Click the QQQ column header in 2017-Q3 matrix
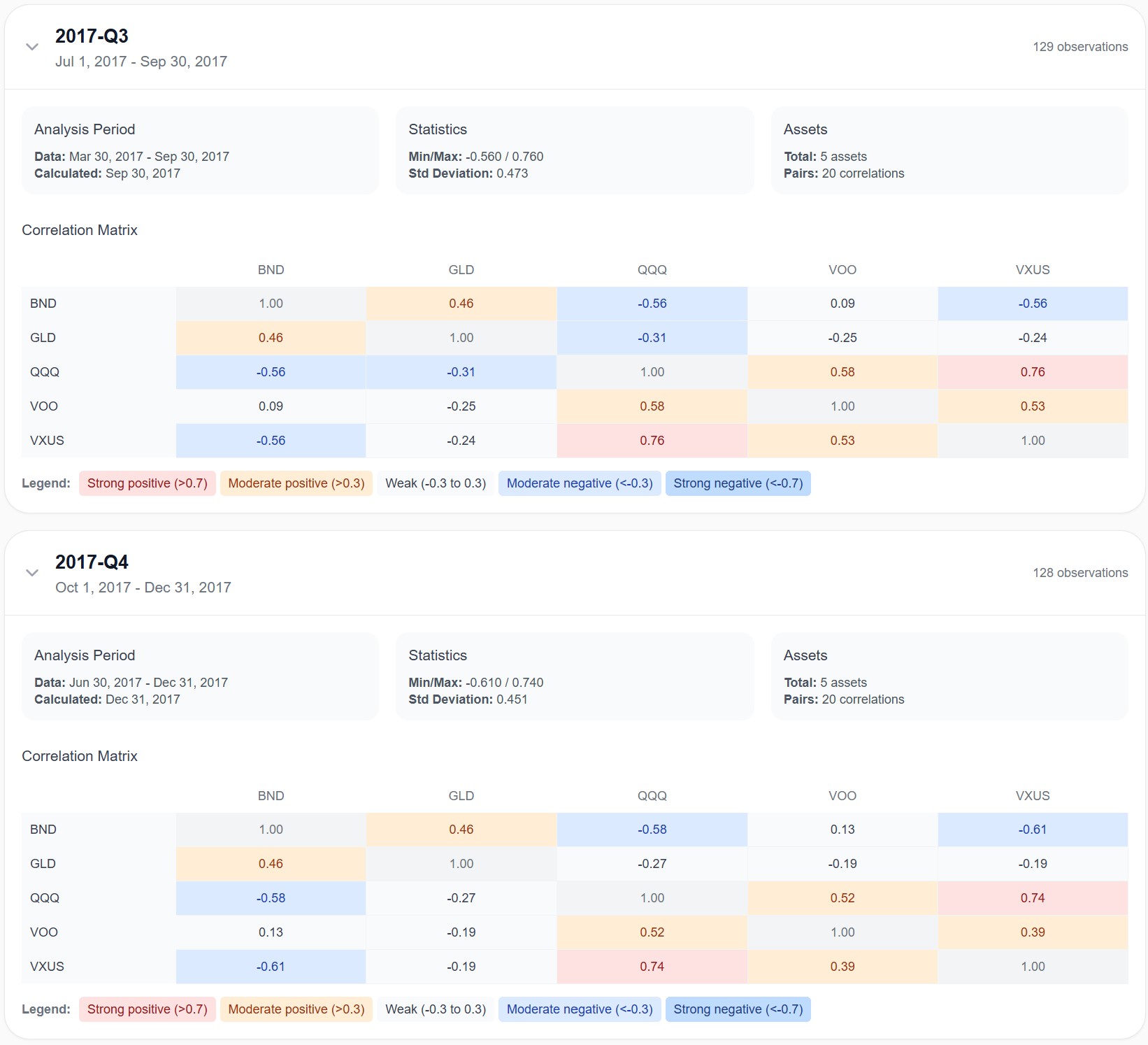This screenshot has width=1148, height=1045. coord(652,270)
